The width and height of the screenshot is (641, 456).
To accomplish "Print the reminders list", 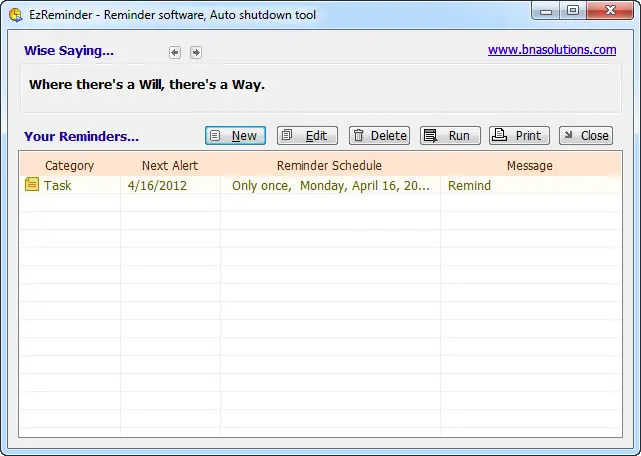I will click(x=520, y=135).
